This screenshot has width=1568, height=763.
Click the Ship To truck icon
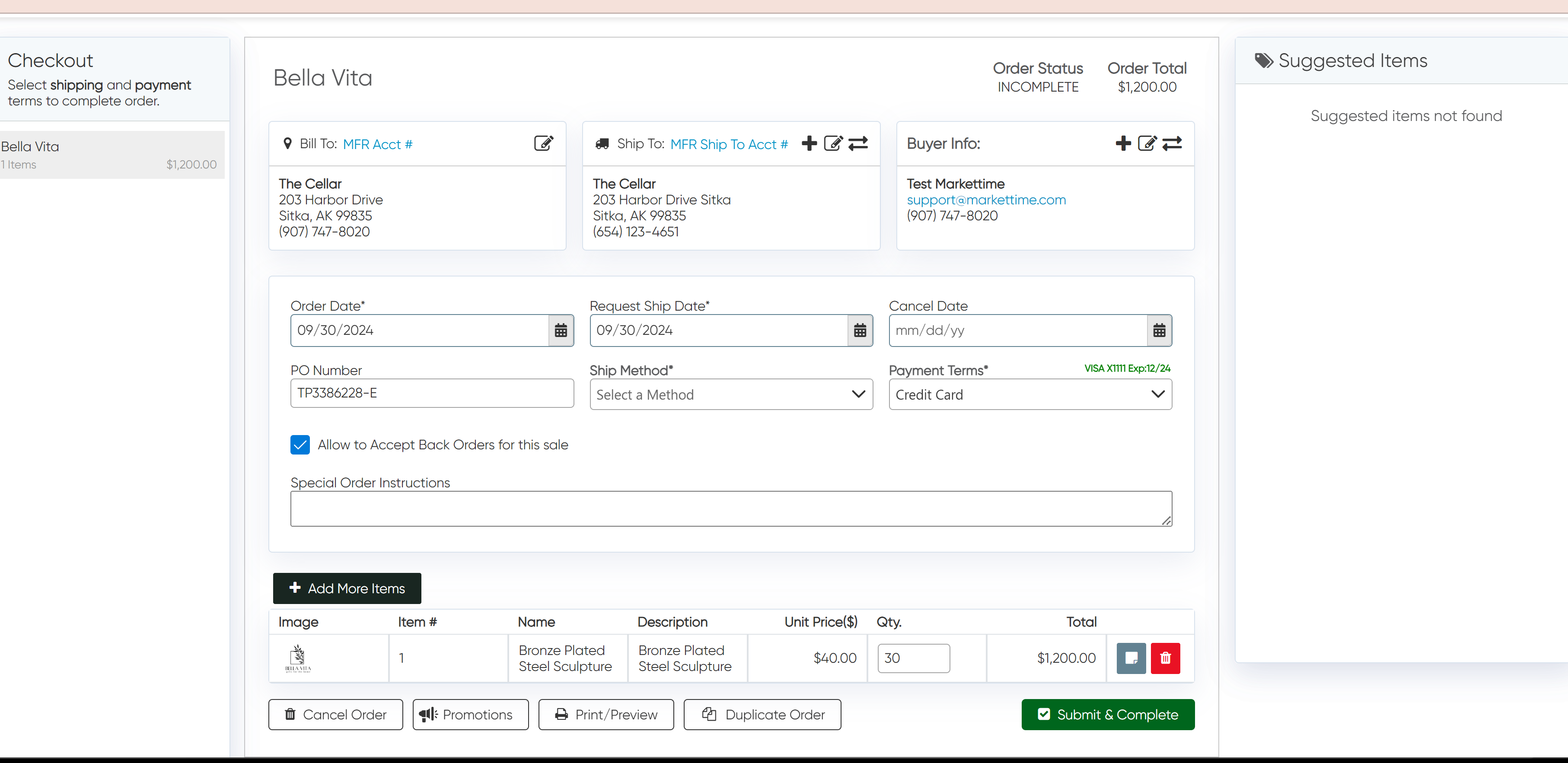pos(602,143)
